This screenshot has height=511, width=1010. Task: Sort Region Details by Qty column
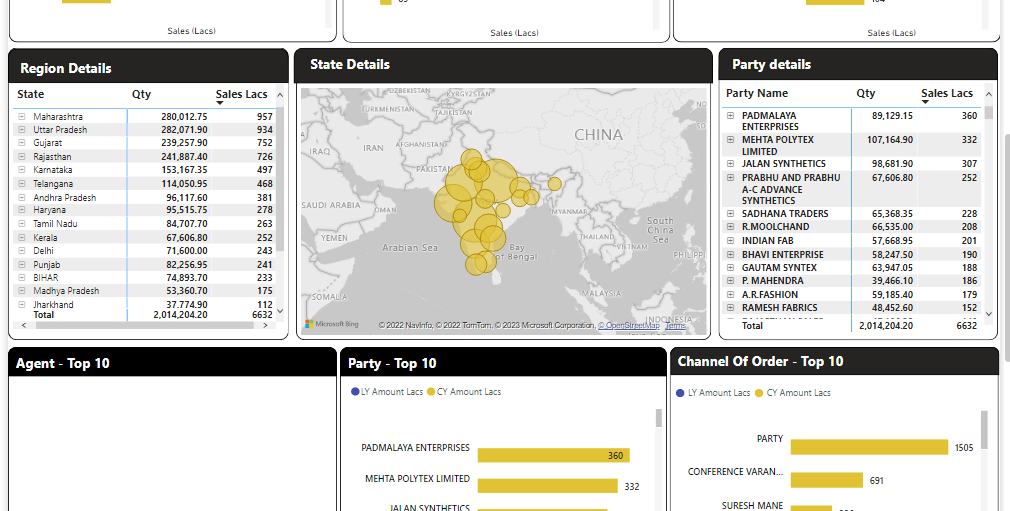pyautogui.click(x=142, y=94)
